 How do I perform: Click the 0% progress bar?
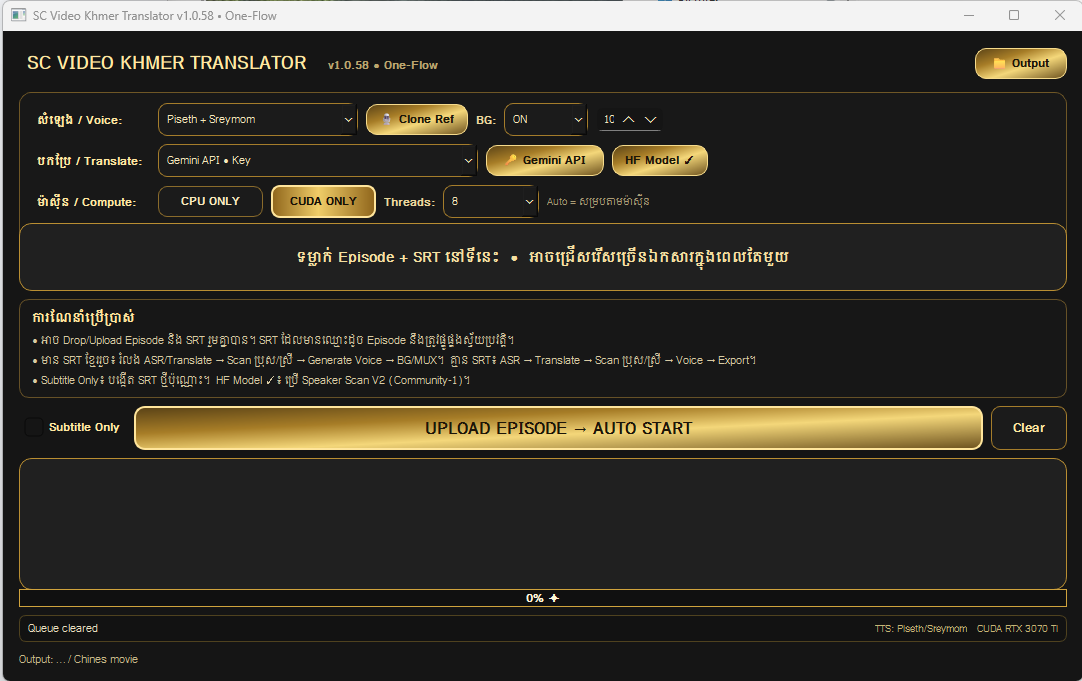pos(543,598)
